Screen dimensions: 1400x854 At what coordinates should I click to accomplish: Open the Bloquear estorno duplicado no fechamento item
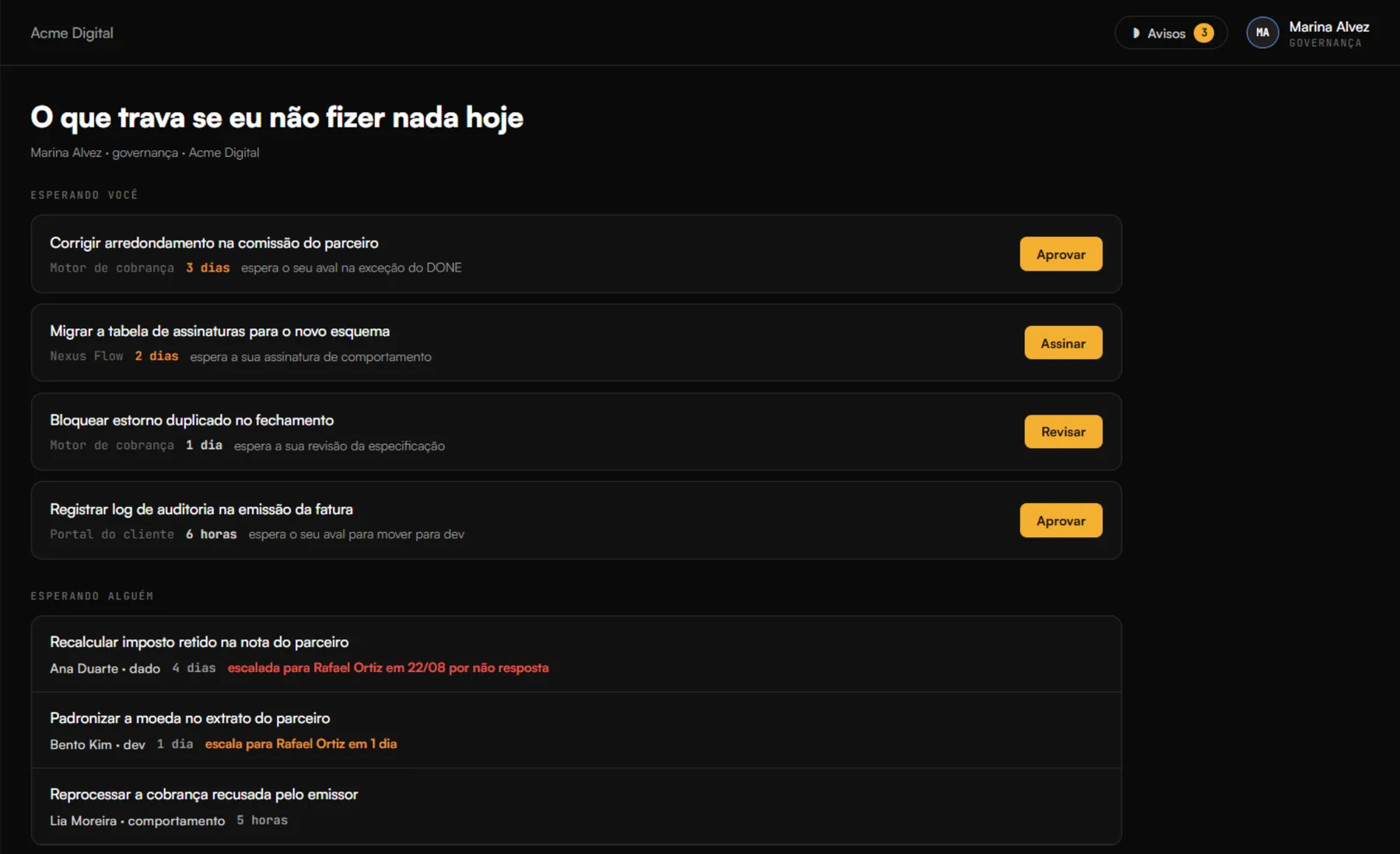(191, 420)
